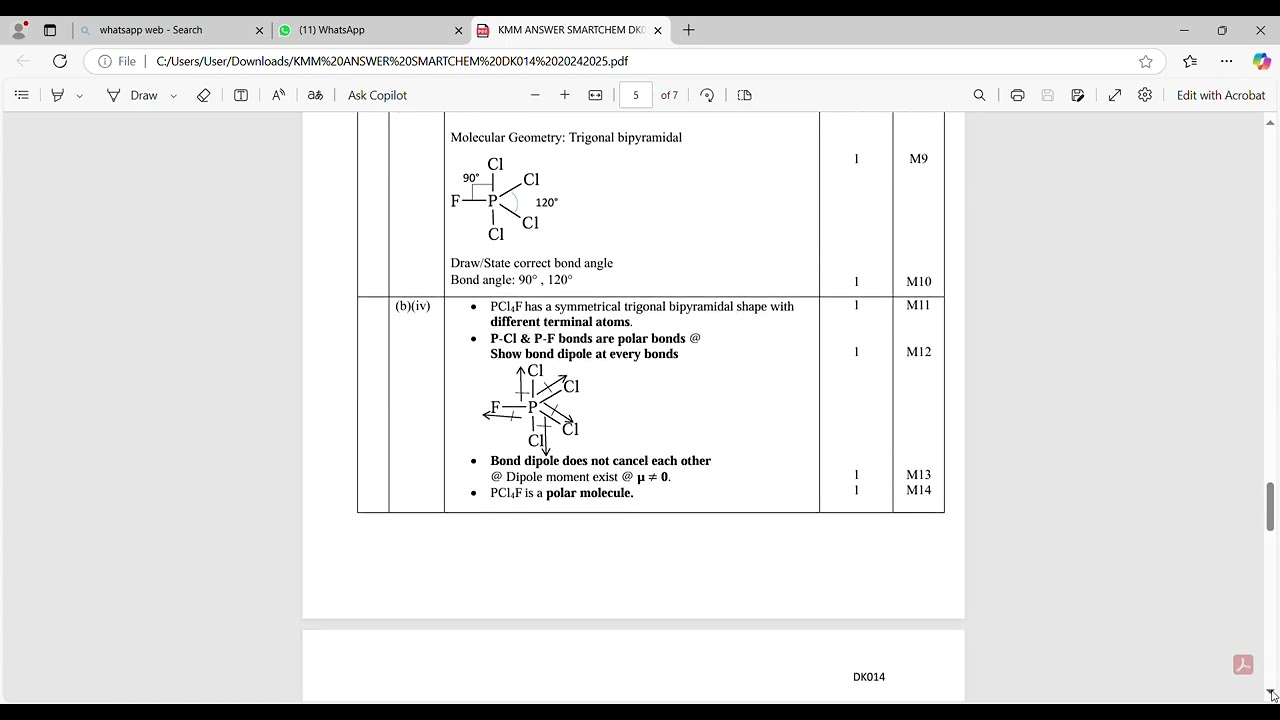Expand the Draw tool options dropdown
Screen dimensions: 1280x720
point(173,95)
